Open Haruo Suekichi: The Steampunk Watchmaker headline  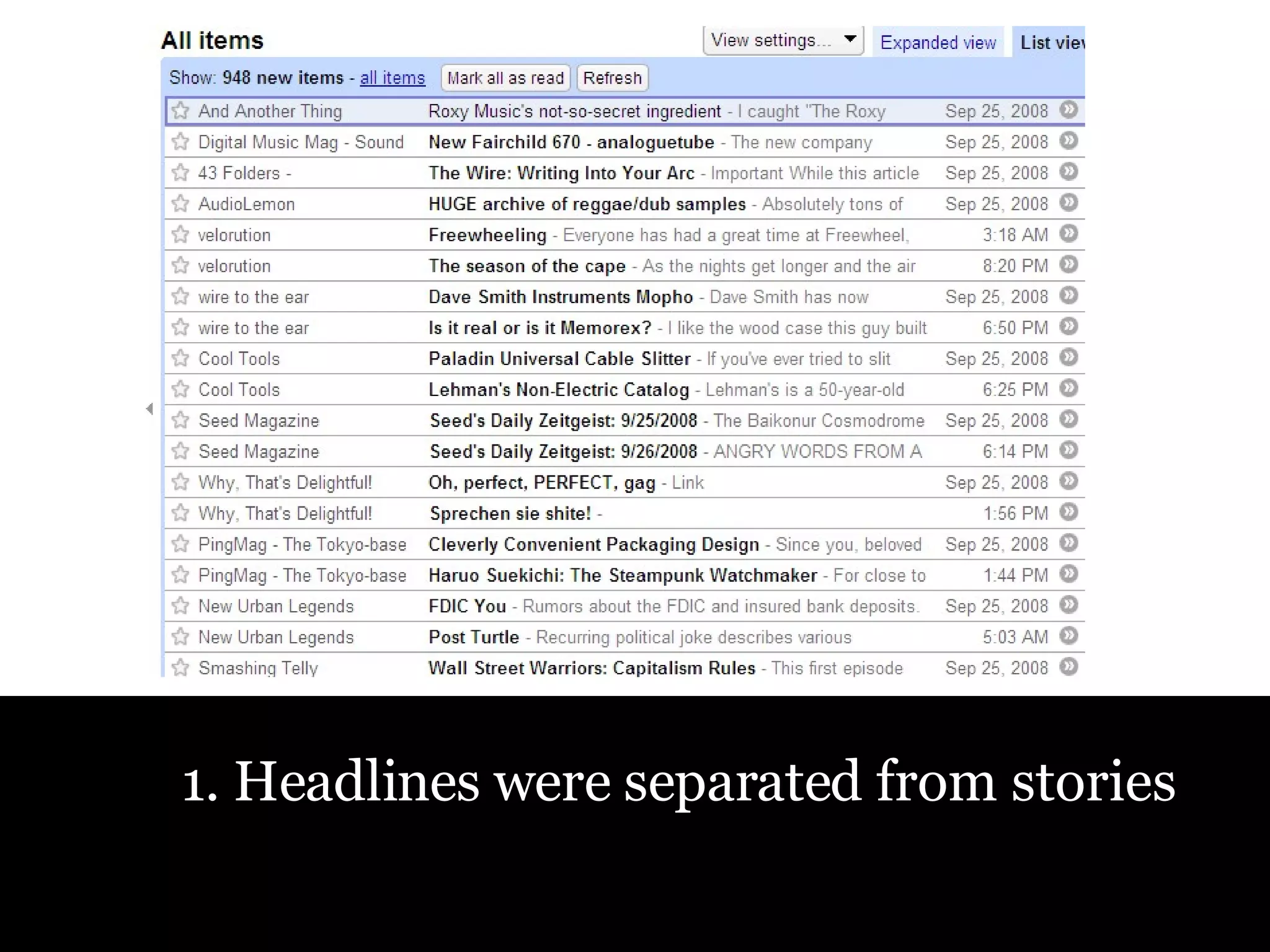[x=623, y=575]
